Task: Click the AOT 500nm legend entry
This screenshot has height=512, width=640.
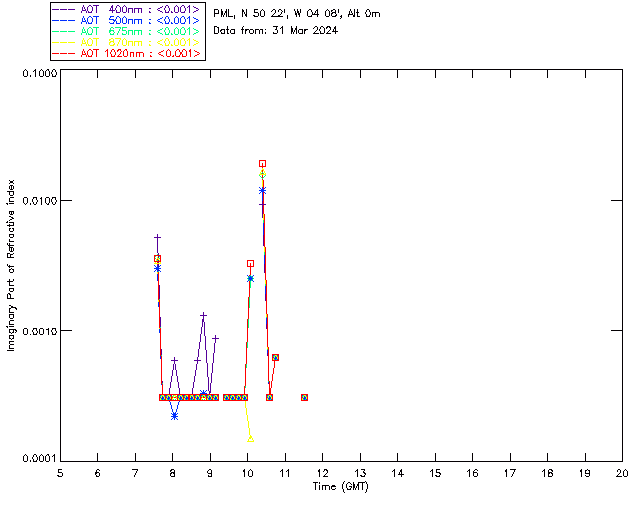Action: 127,20
